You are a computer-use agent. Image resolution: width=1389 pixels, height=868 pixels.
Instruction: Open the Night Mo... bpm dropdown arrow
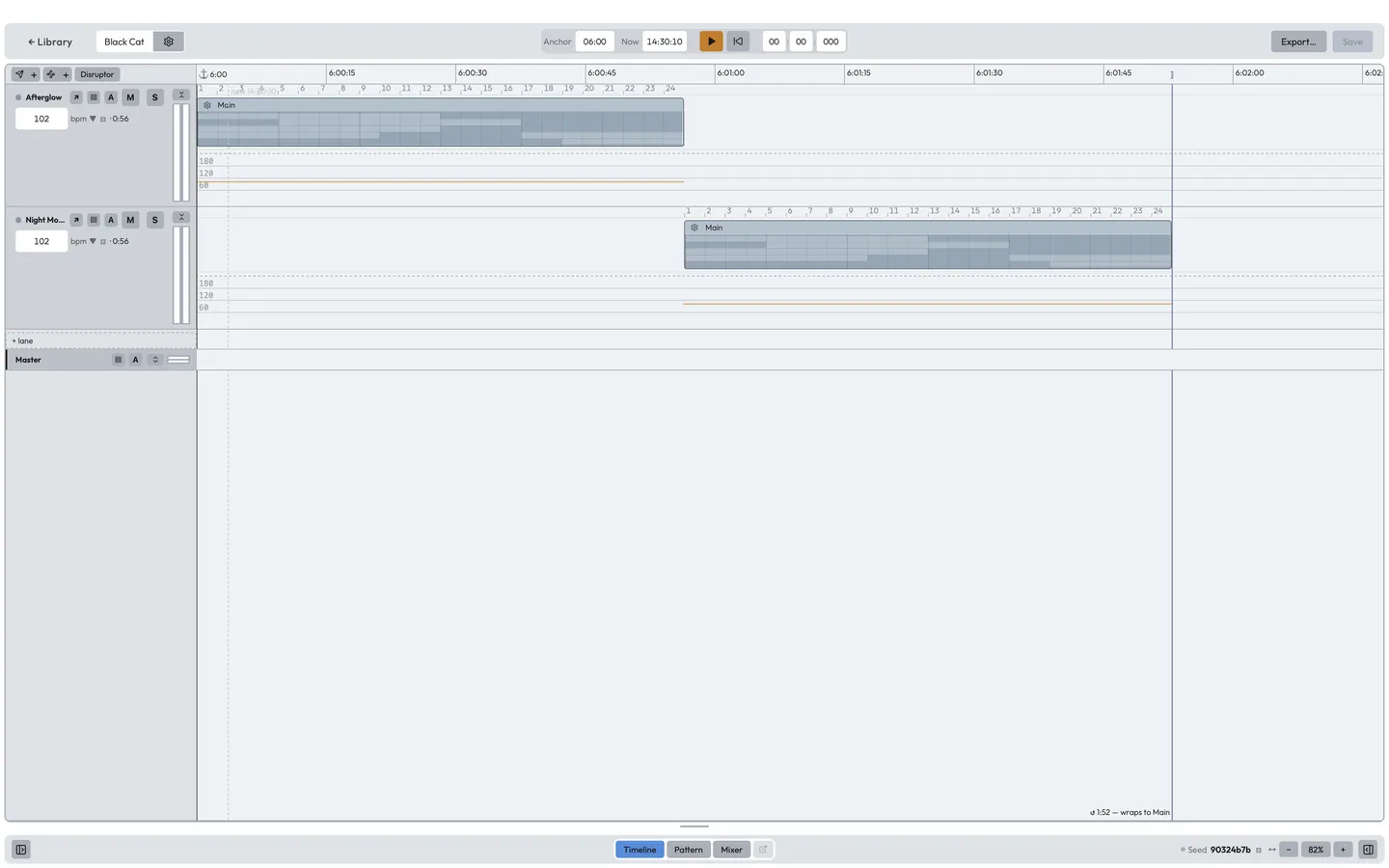[x=93, y=241]
